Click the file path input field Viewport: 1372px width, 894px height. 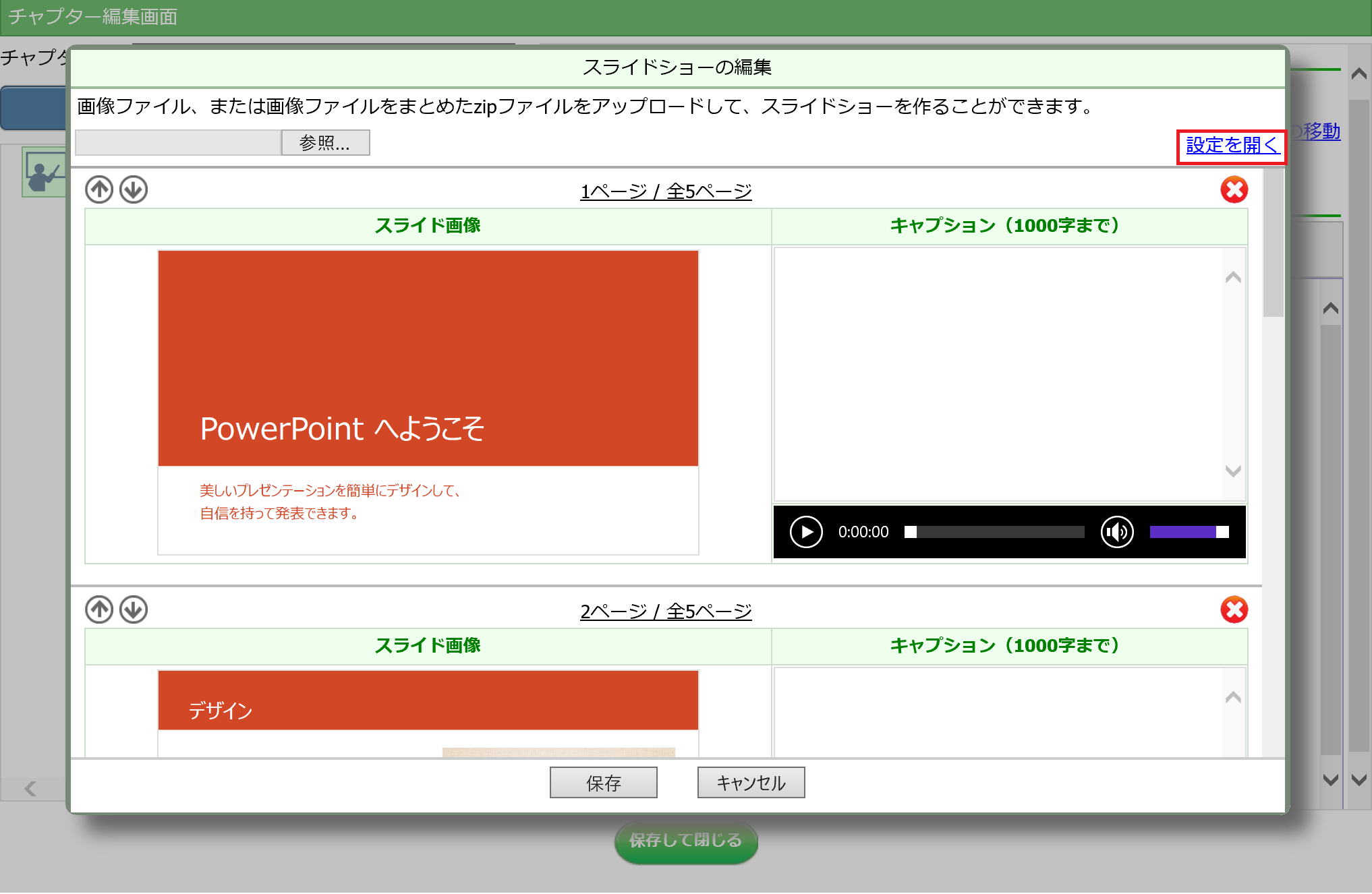178,143
